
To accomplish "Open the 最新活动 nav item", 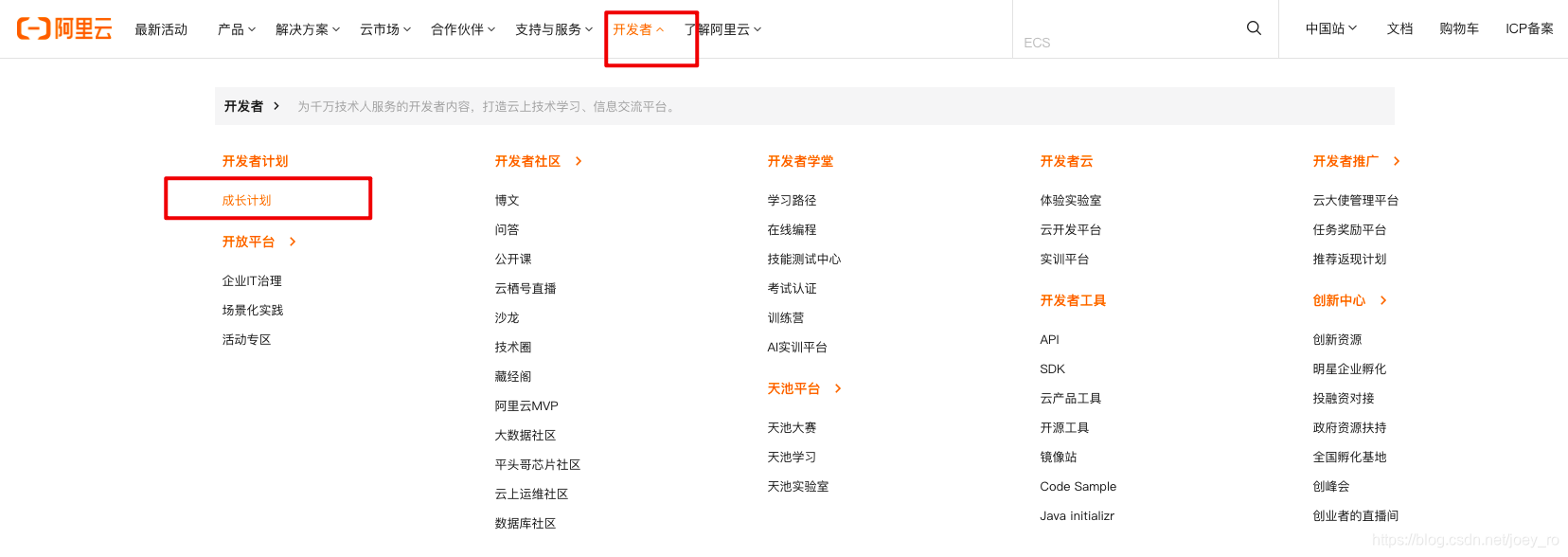I will point(161,29).
